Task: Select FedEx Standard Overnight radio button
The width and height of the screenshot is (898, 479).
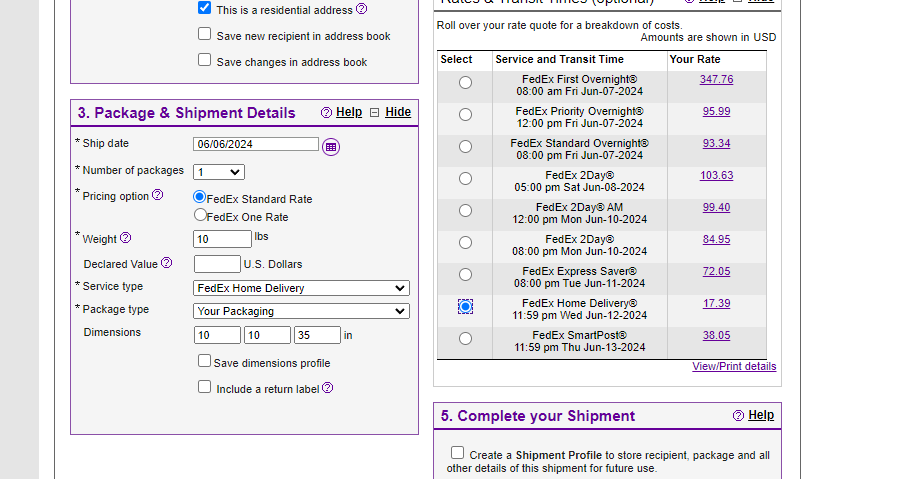Action: point(465,147)
